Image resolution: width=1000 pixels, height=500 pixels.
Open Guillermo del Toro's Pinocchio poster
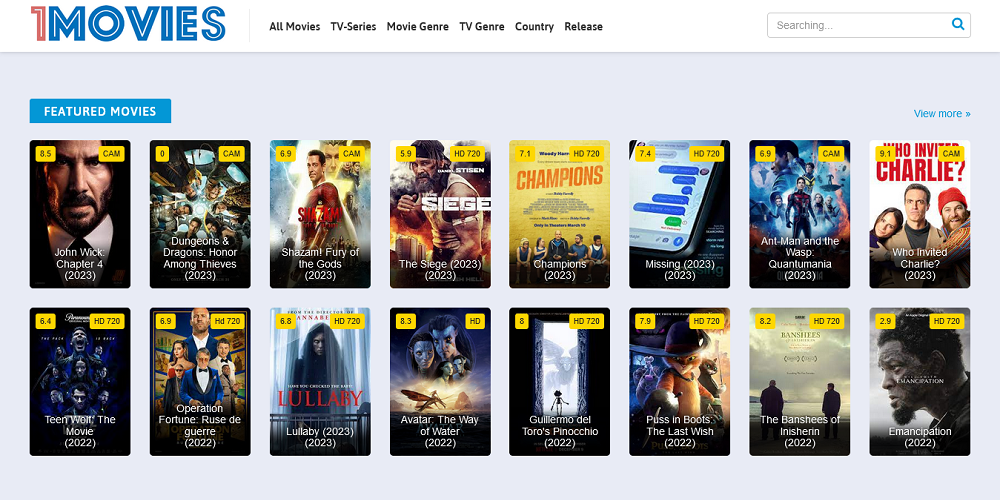pos(559,382)
